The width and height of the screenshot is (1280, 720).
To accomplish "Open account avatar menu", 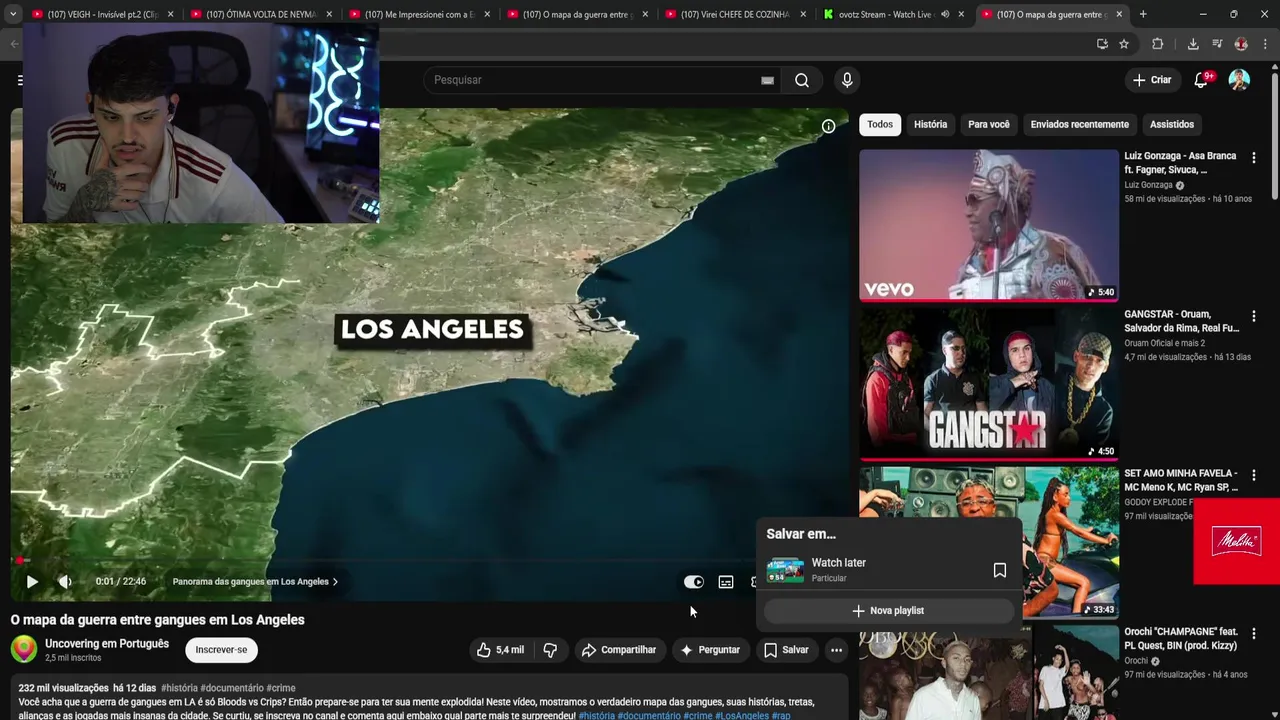I will 1239,80.
